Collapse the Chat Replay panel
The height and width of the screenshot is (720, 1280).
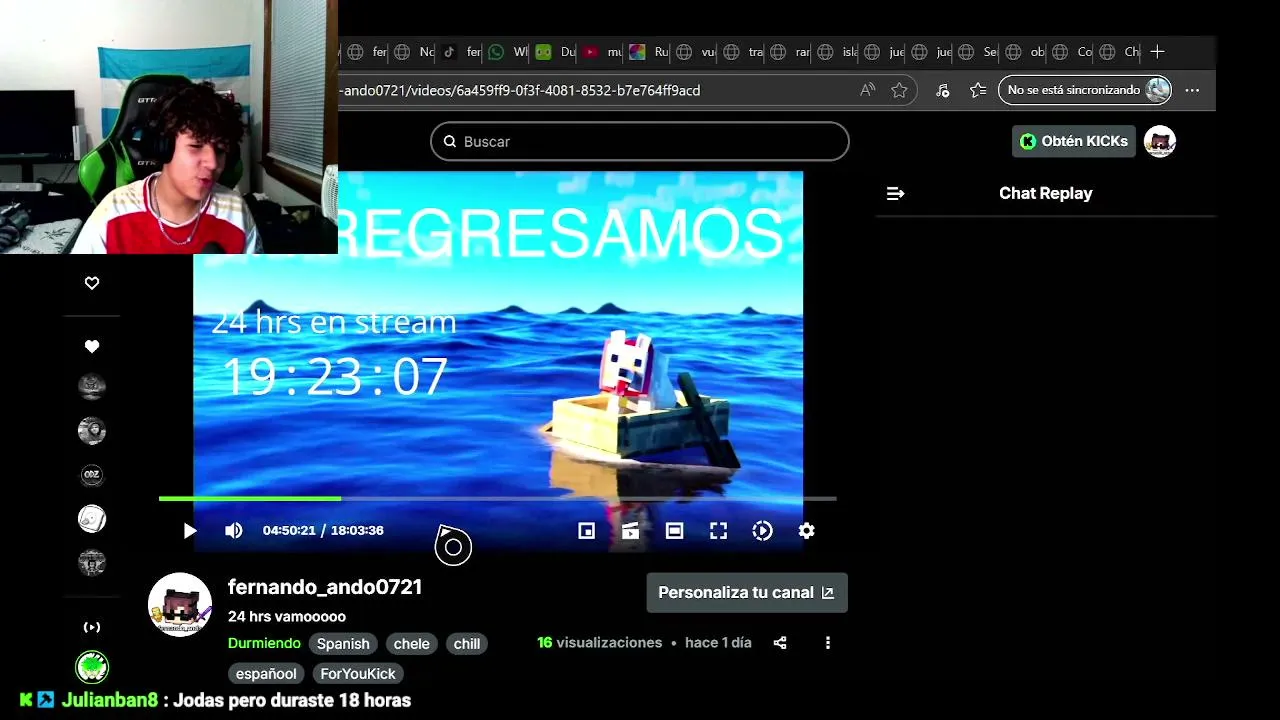895,194
